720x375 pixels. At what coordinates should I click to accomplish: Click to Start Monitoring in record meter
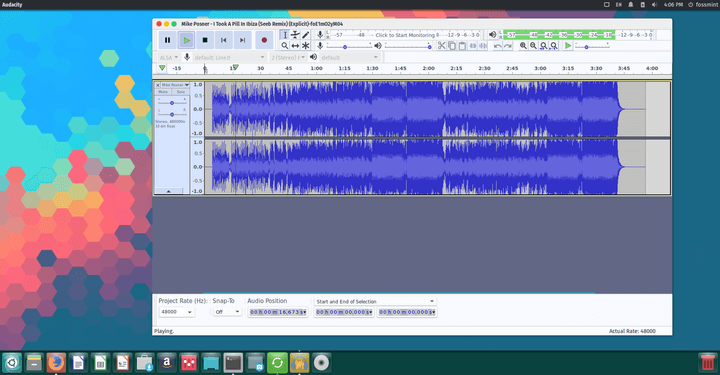pyautogui.click(x=405, y=35)
